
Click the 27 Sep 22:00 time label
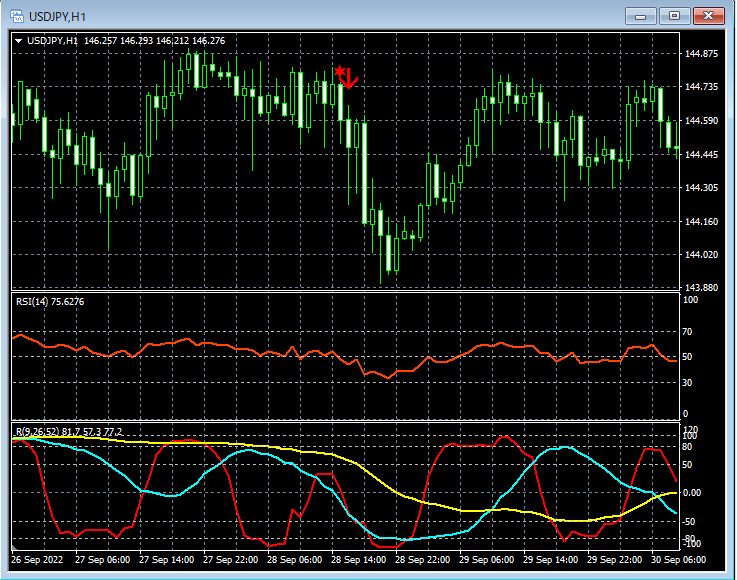point(230,560)
